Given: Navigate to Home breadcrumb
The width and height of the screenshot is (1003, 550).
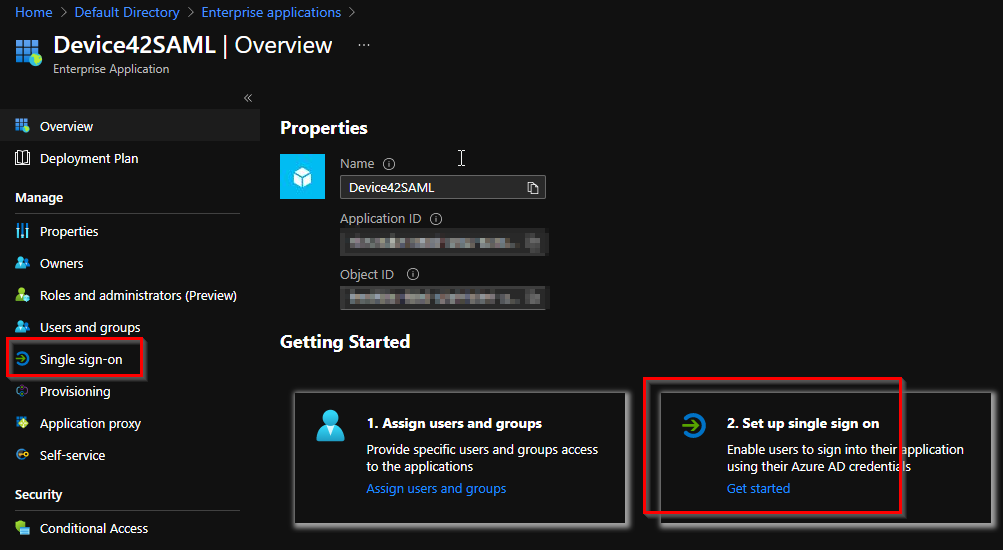Looking at the screenshot, I should [34, 12].
